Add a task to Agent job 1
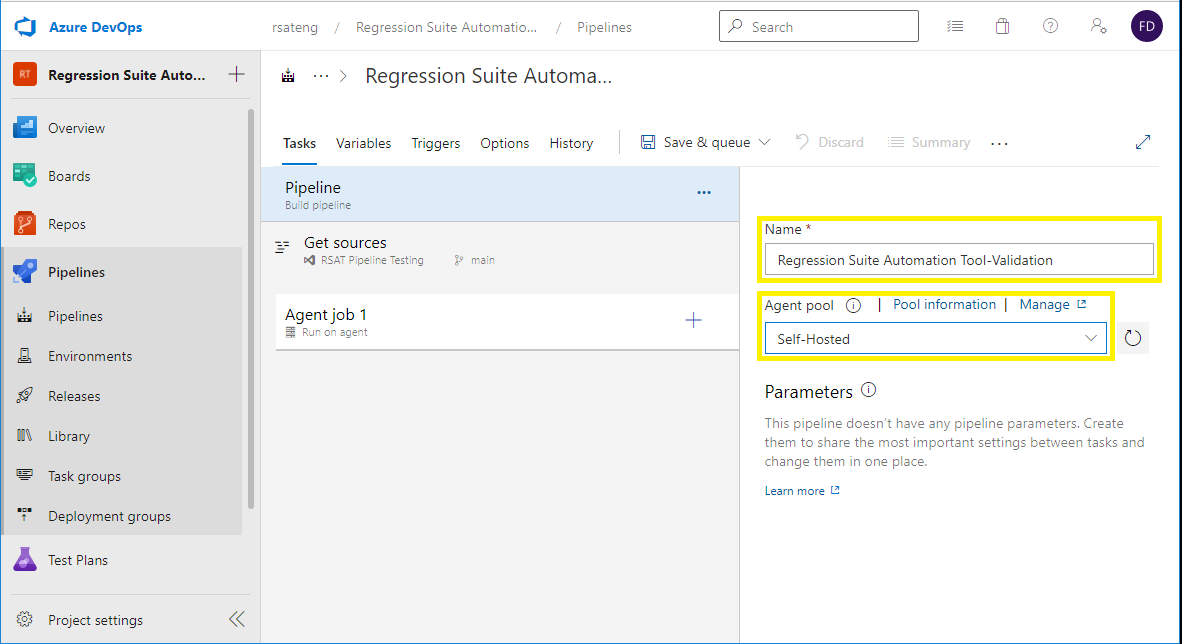This screenshot has width=1182, height=644. (x=694, y=320)
